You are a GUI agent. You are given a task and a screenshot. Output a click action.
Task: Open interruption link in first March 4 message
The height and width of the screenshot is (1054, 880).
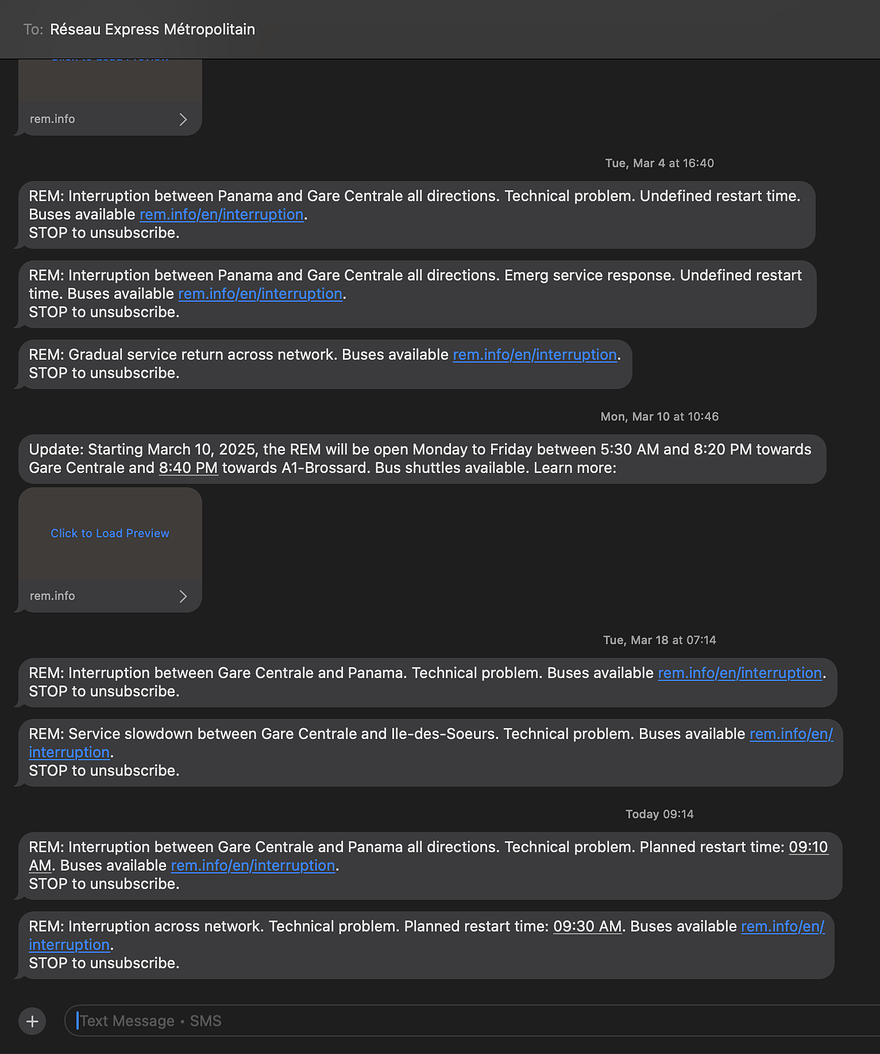tap(222, 214)
